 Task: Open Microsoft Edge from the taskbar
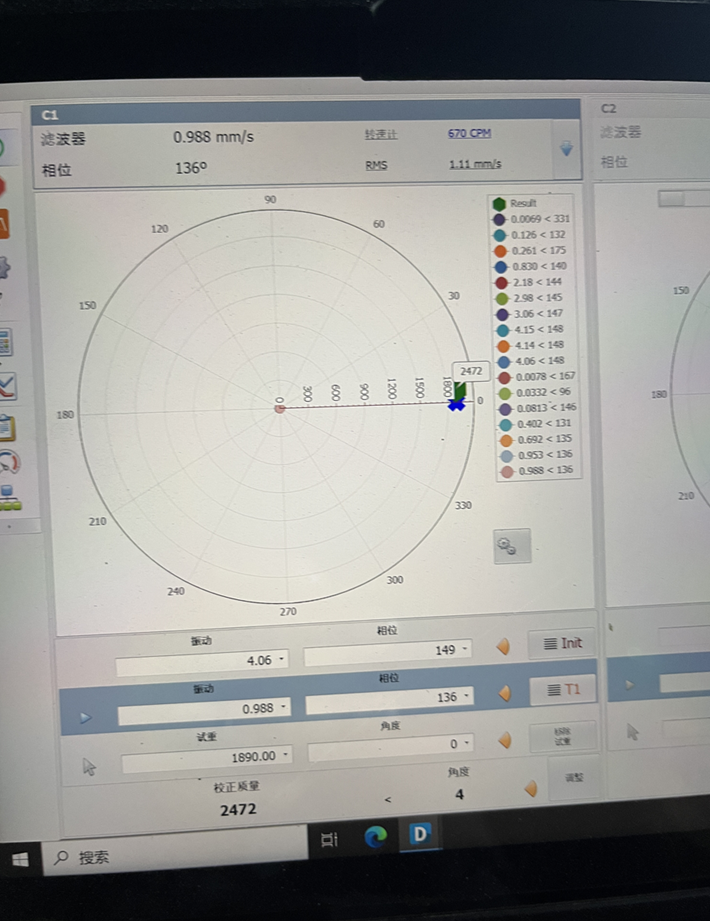[376, 837]
